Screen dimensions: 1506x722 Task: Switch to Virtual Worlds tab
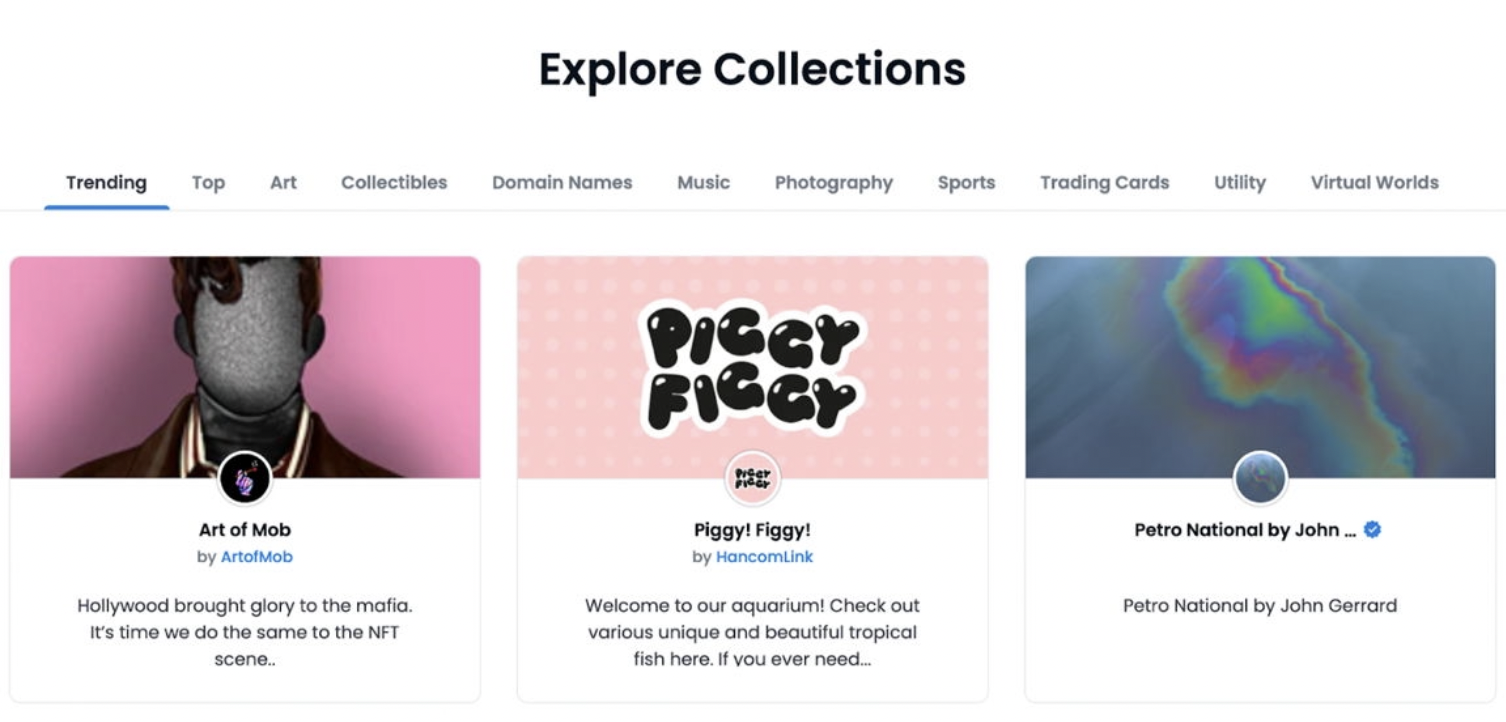[x=1374, y=183]
